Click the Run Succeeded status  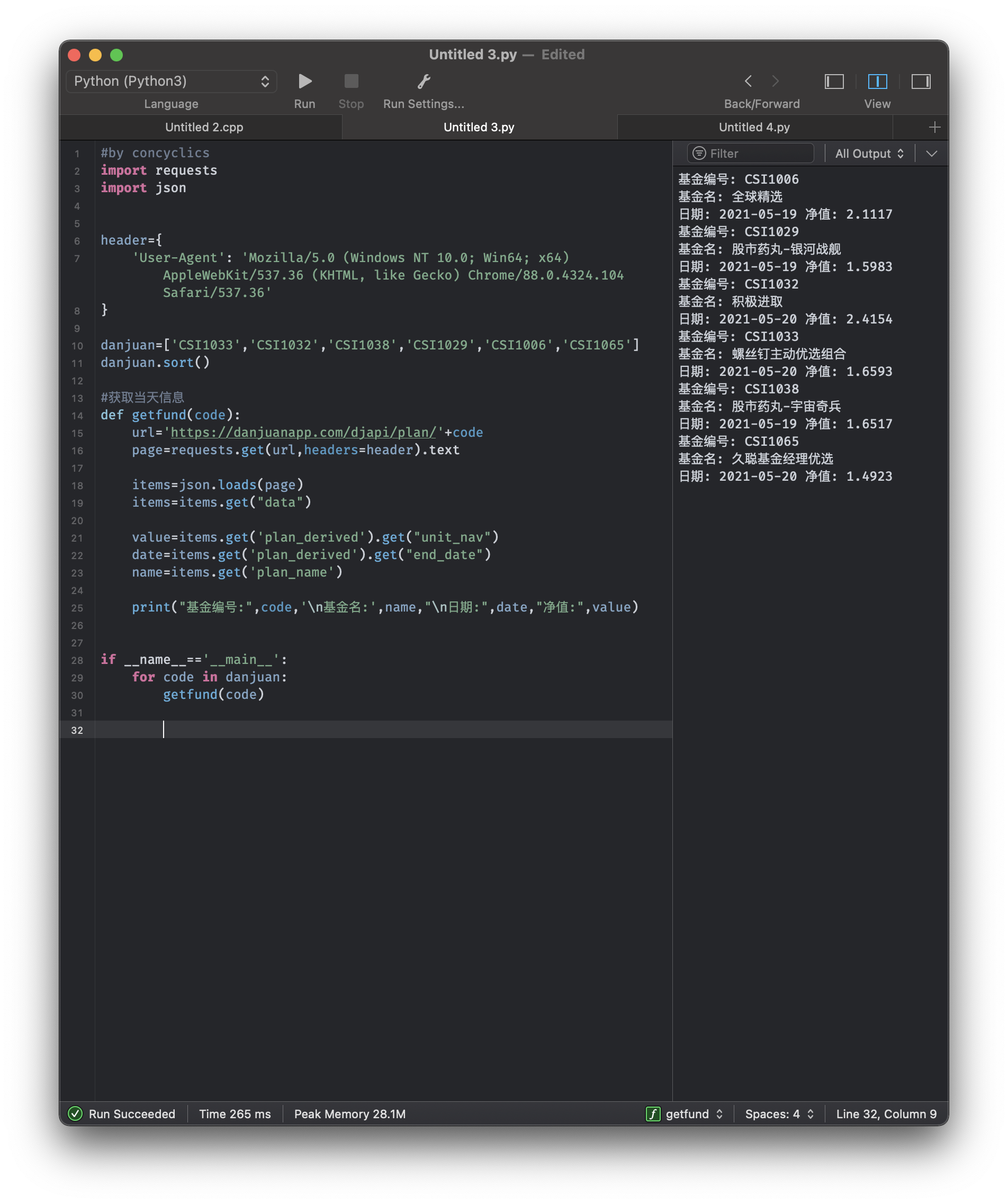(132, 1114)
